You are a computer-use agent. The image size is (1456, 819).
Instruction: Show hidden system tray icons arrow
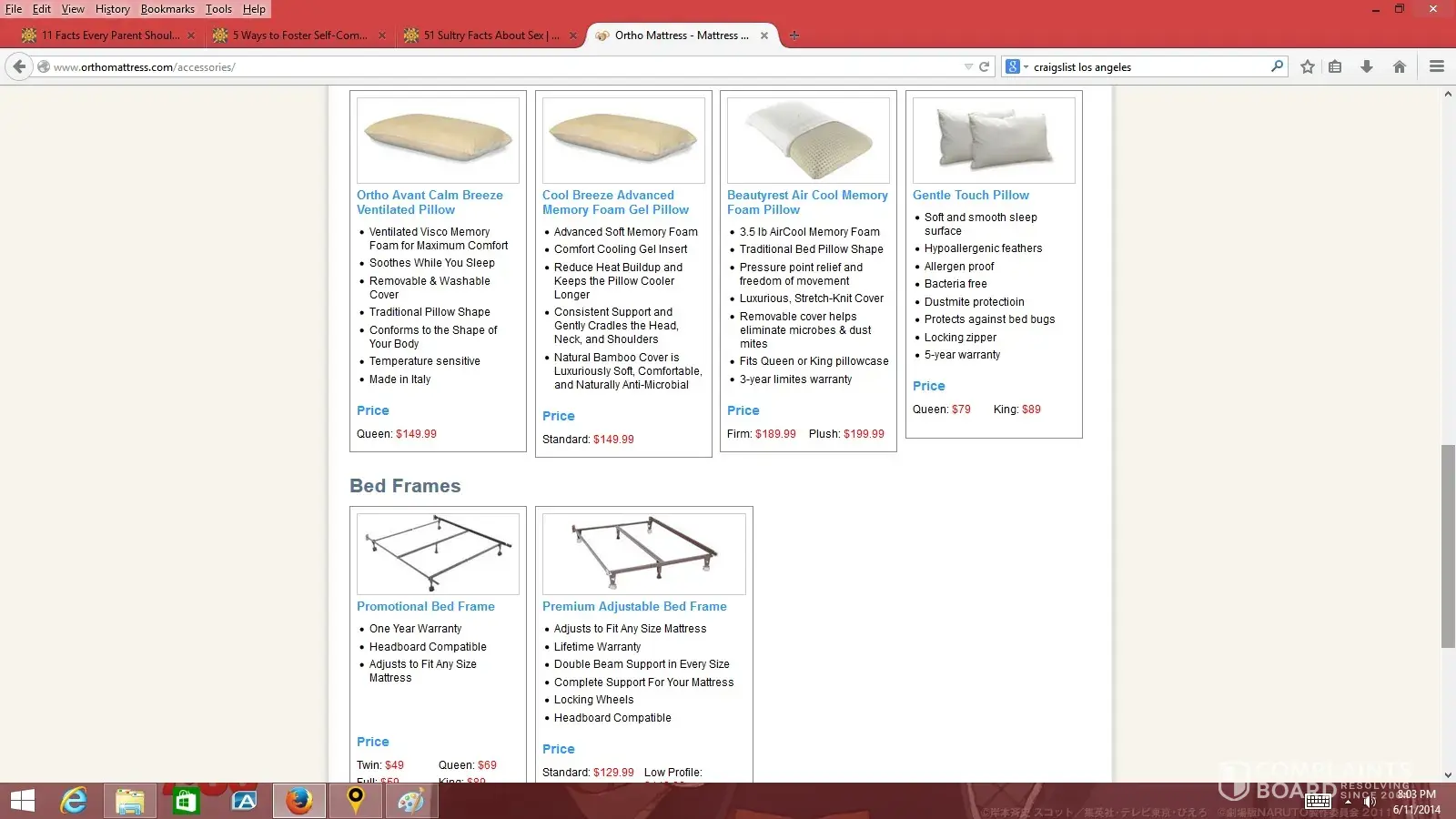1348,802
